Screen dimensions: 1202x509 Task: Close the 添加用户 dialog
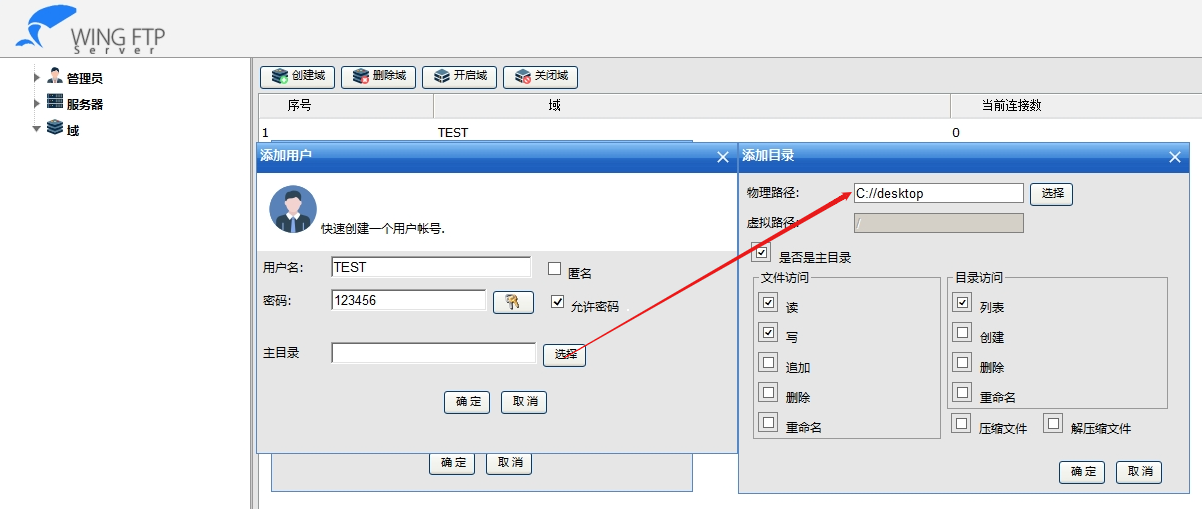point(723,156)
